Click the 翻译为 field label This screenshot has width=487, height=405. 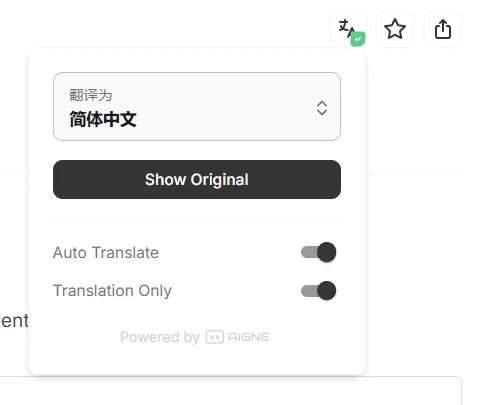tap(91, 95)
